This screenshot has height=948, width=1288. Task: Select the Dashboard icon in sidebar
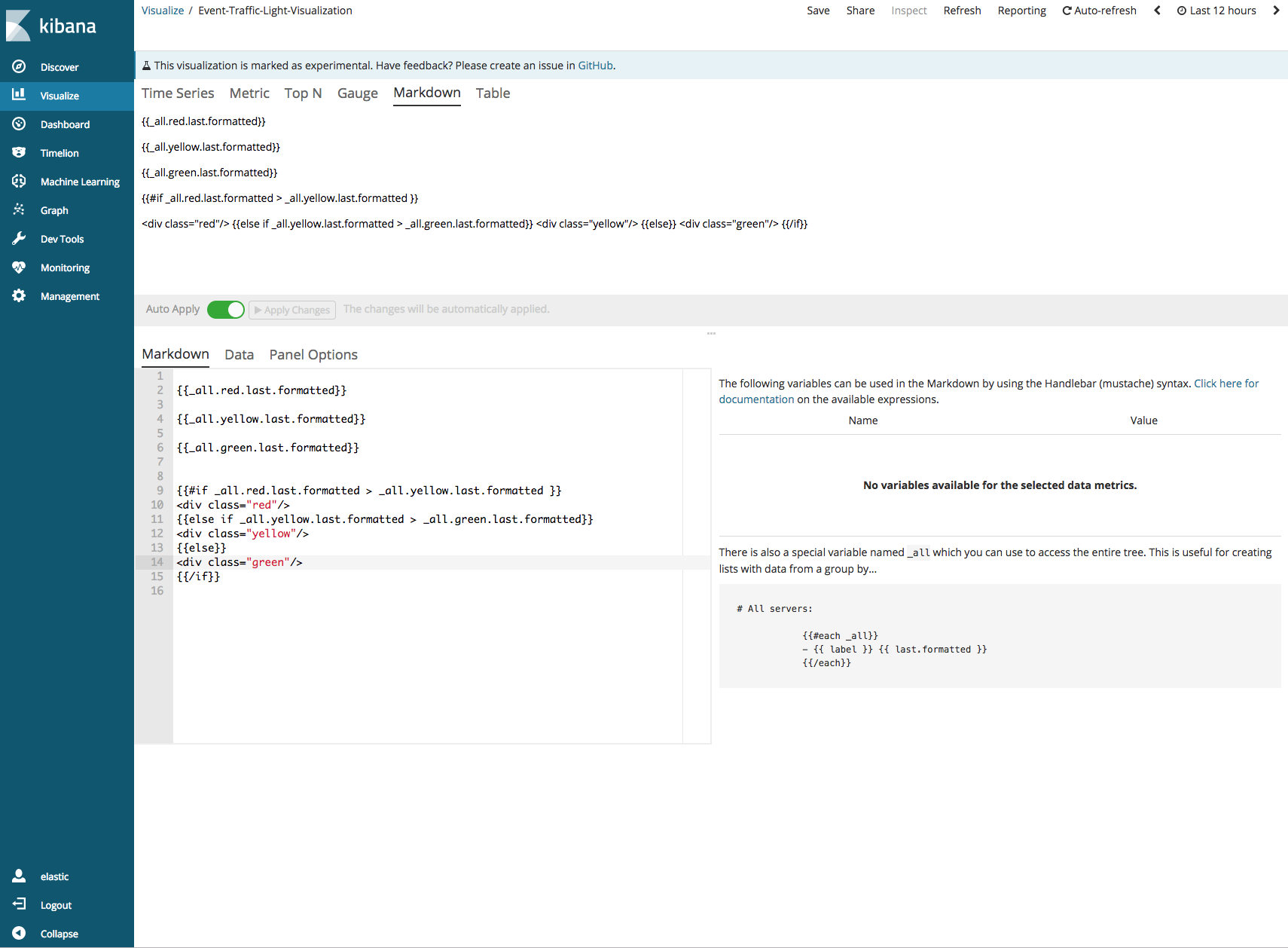(x=66, y=124)
